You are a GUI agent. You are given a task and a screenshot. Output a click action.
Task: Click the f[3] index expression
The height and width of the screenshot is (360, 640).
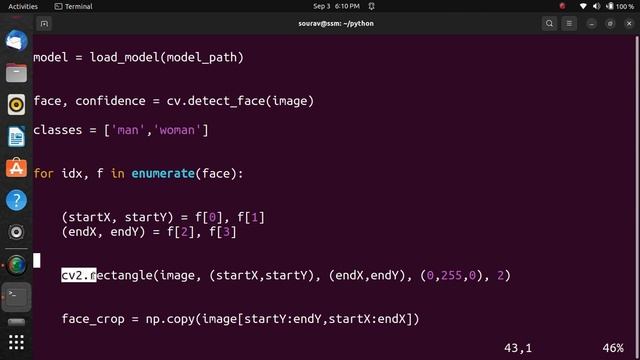(x=223, y=232)
